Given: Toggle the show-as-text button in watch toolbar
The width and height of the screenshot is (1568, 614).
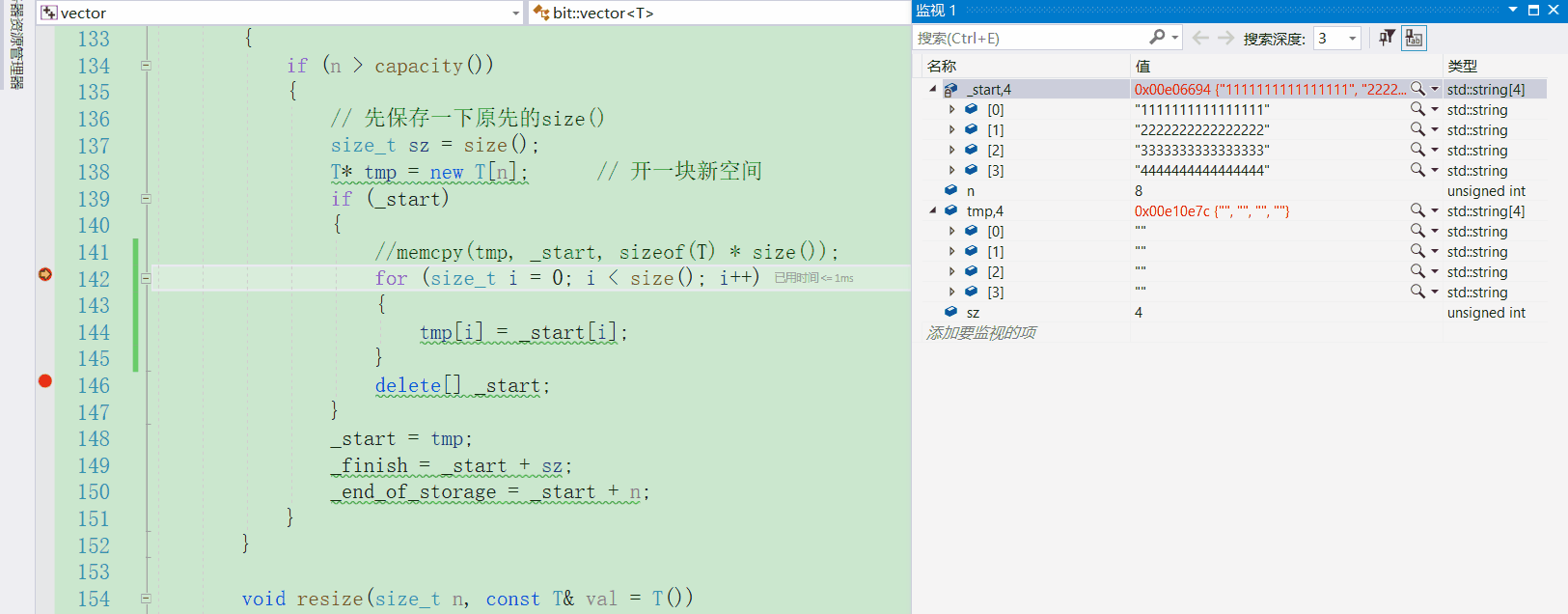Looking at the screenshot, I should click(1414, 38).
